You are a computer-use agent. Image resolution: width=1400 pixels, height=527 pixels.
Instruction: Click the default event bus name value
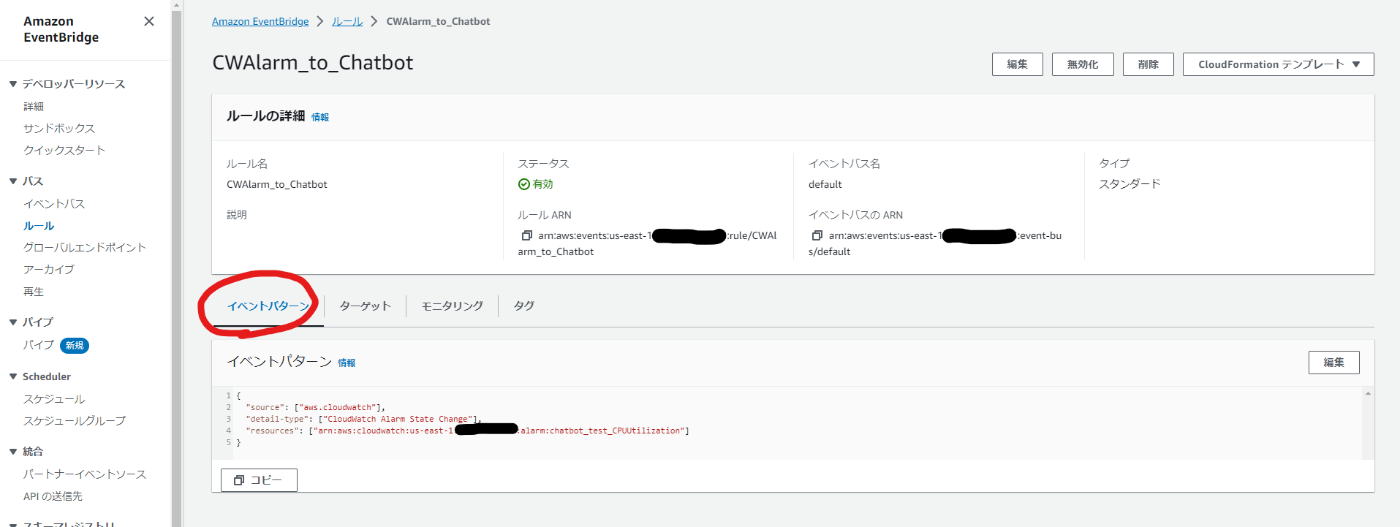pos(825,184)
